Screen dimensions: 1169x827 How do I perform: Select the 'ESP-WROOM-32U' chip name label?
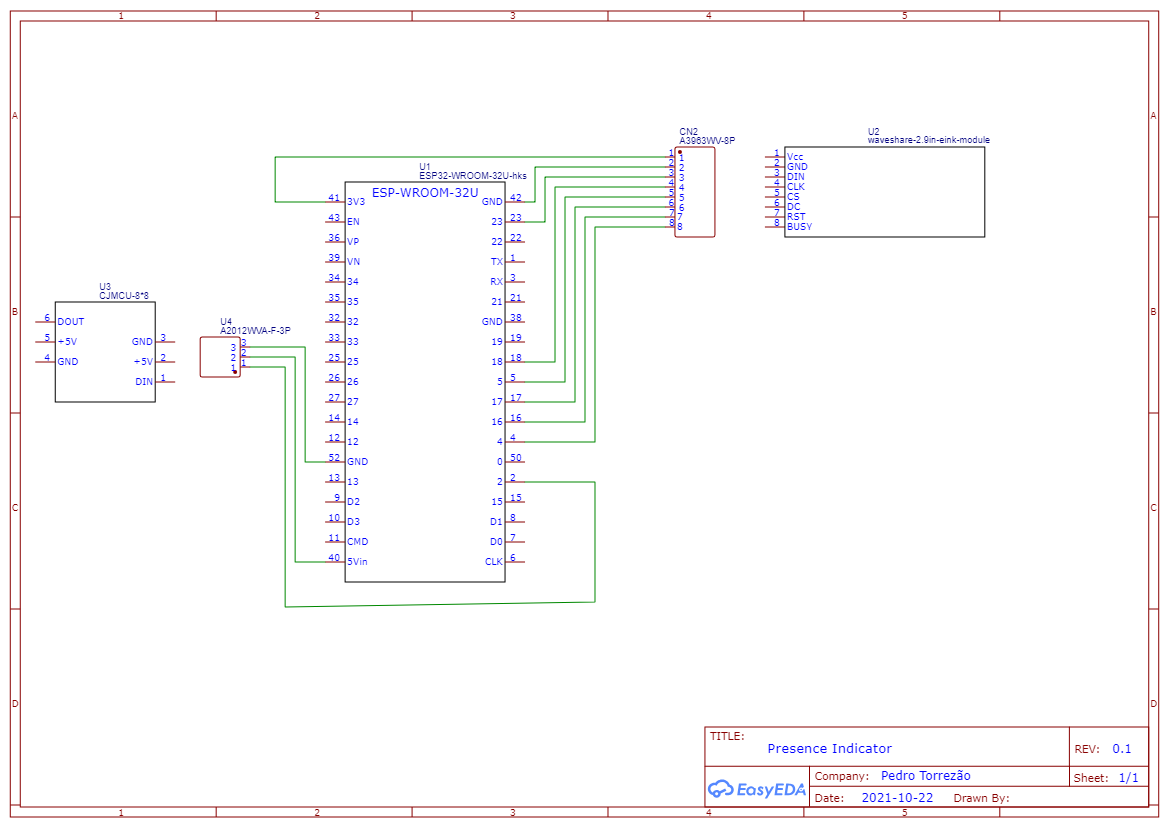click(425, 192)
